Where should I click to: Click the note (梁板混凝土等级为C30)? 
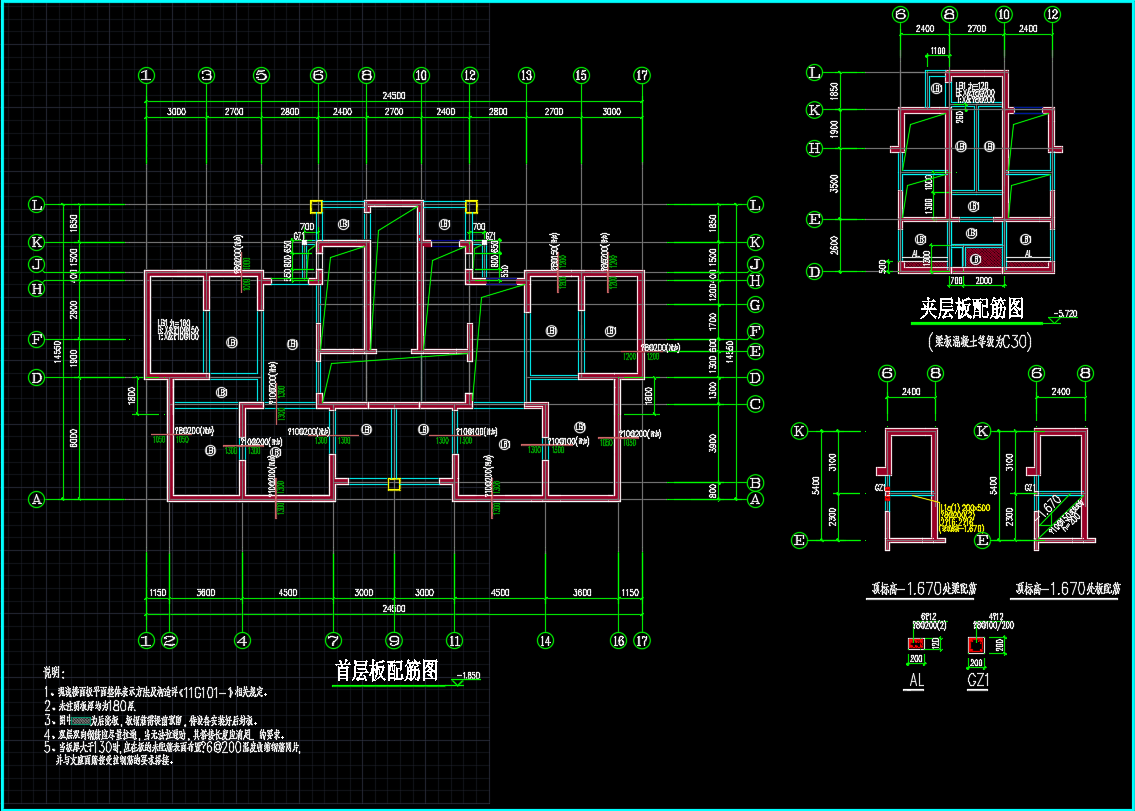pos(979,340)
